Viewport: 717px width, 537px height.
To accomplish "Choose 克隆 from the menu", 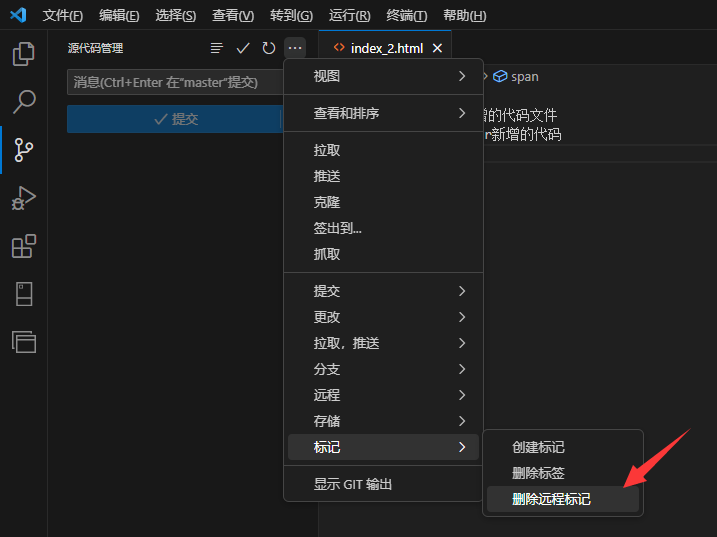I will [383, 202].
